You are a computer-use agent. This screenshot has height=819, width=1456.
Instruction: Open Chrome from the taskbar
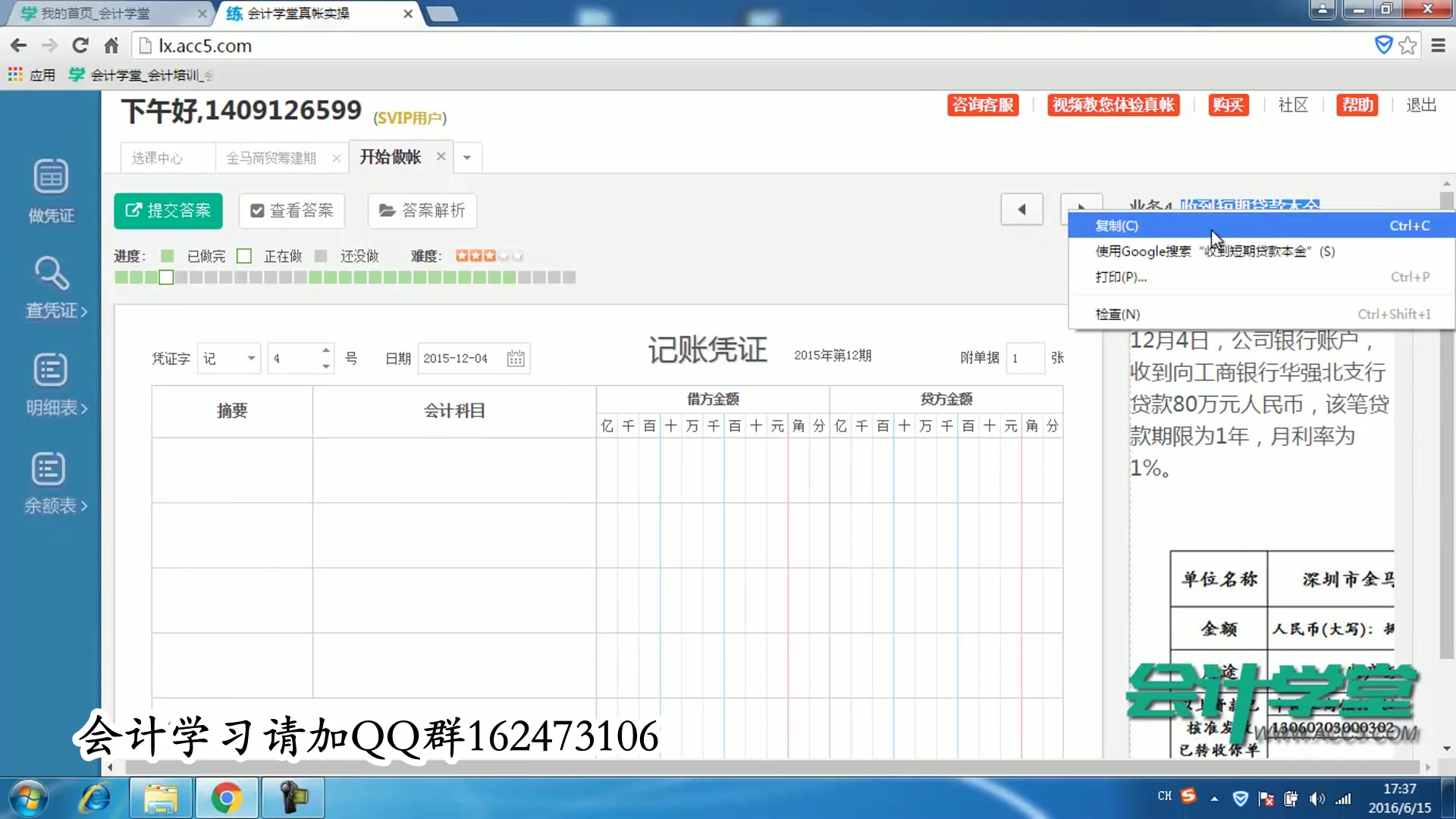[227, 798]
